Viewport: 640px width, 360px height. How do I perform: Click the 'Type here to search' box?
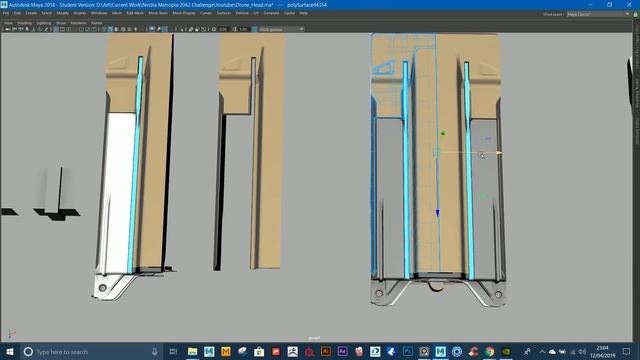pos(92,351)
